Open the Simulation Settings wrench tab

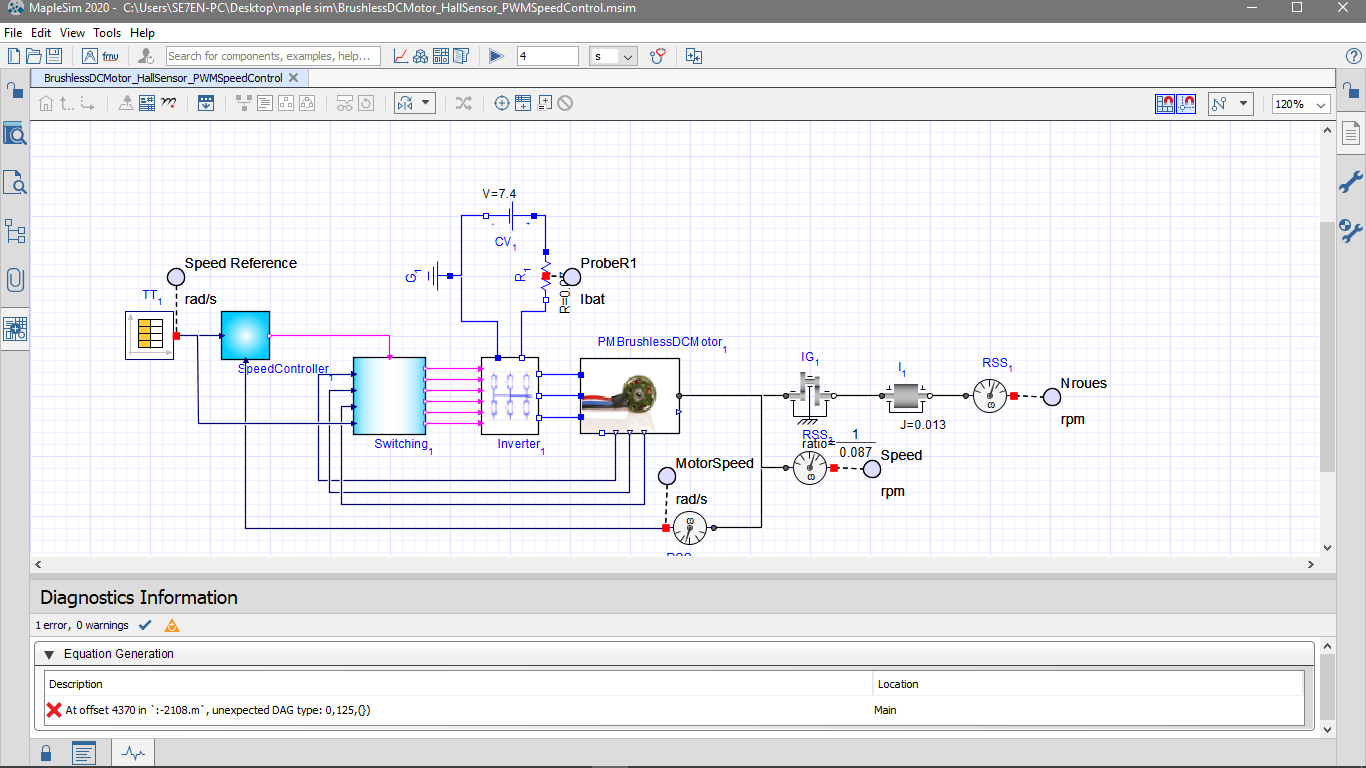(x=1351, y=231)
